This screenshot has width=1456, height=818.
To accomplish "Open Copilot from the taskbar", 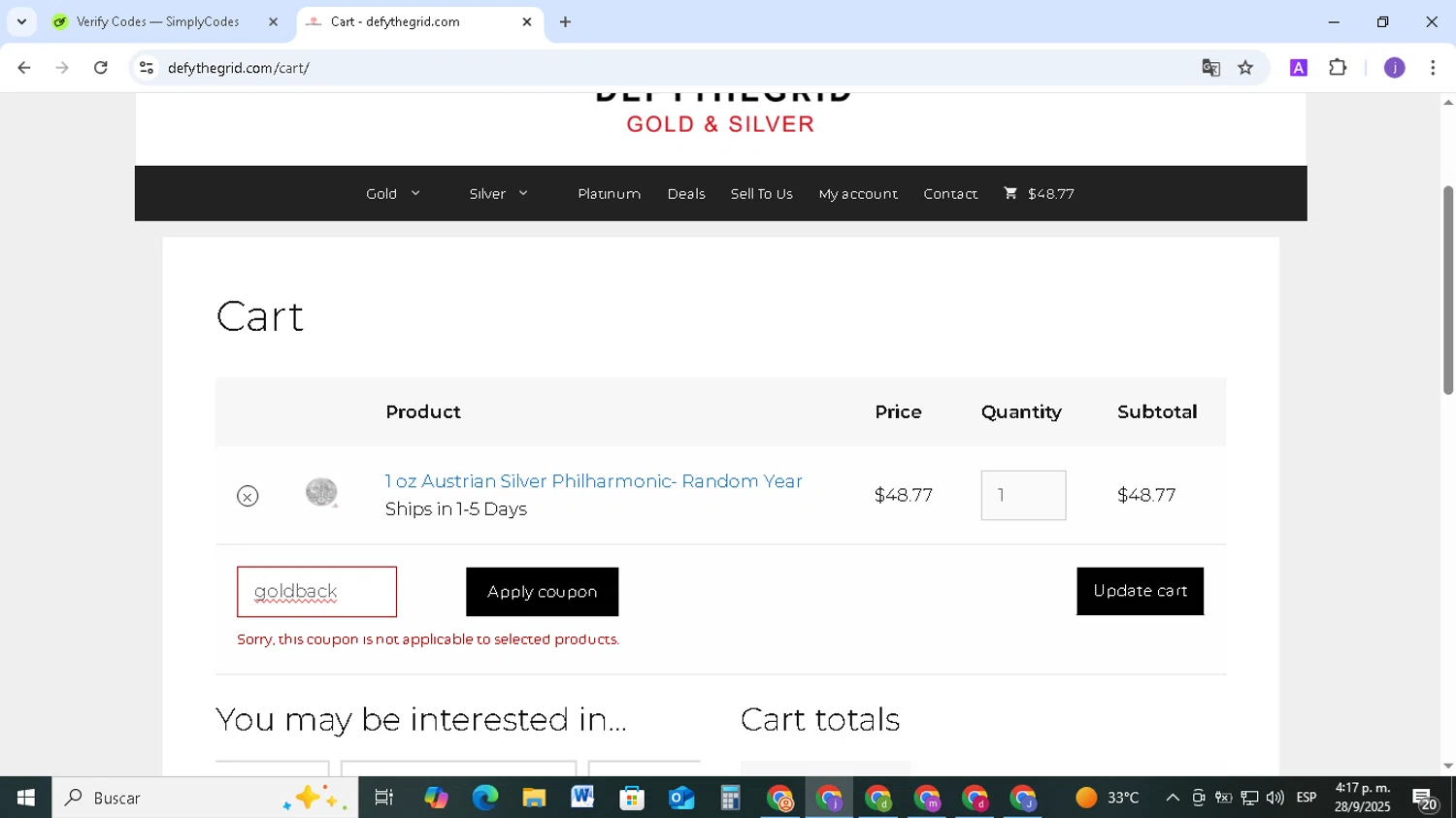I will point(436,798).
